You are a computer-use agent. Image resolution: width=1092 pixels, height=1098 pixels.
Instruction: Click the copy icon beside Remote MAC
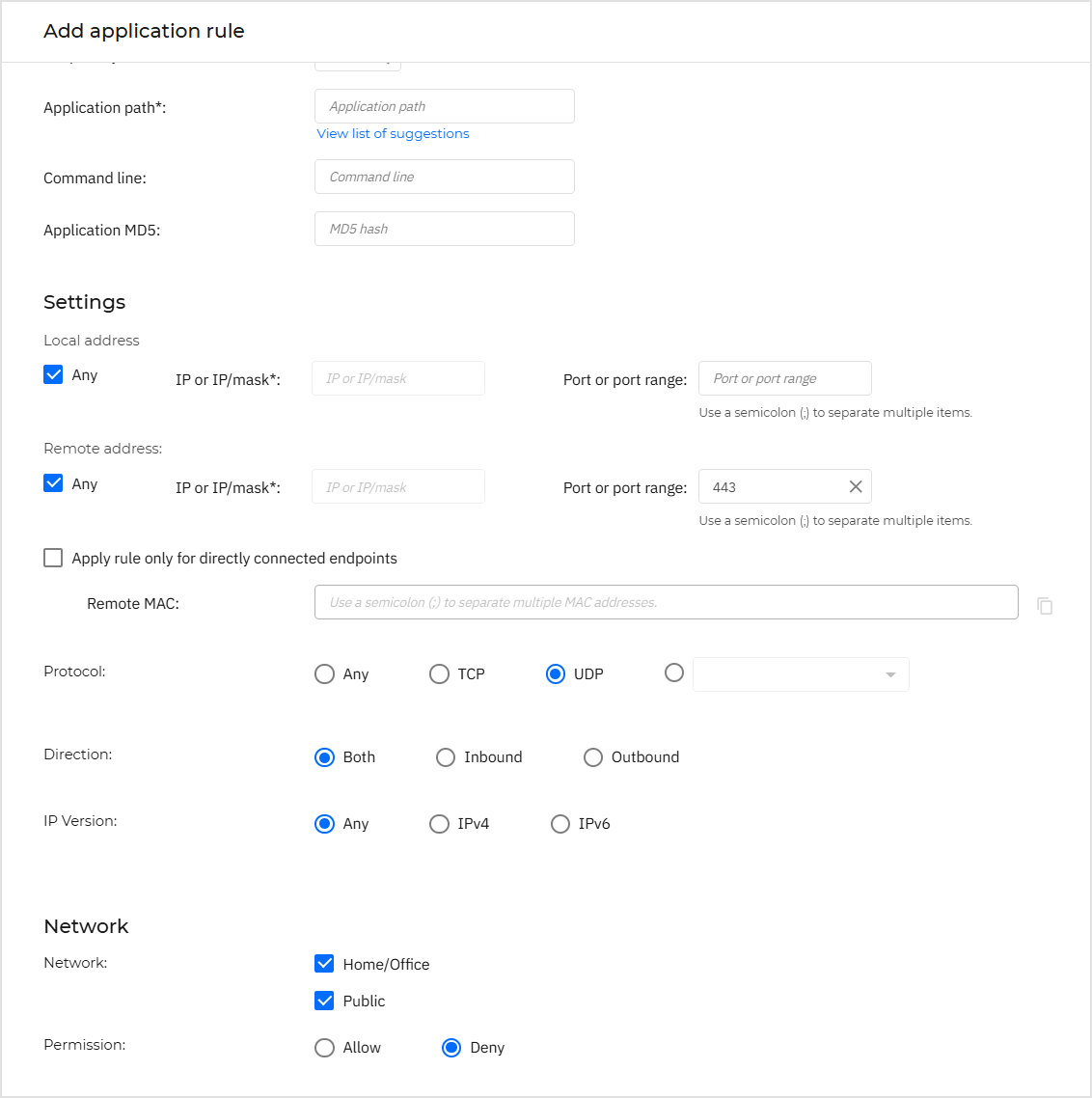[1045, 606]
